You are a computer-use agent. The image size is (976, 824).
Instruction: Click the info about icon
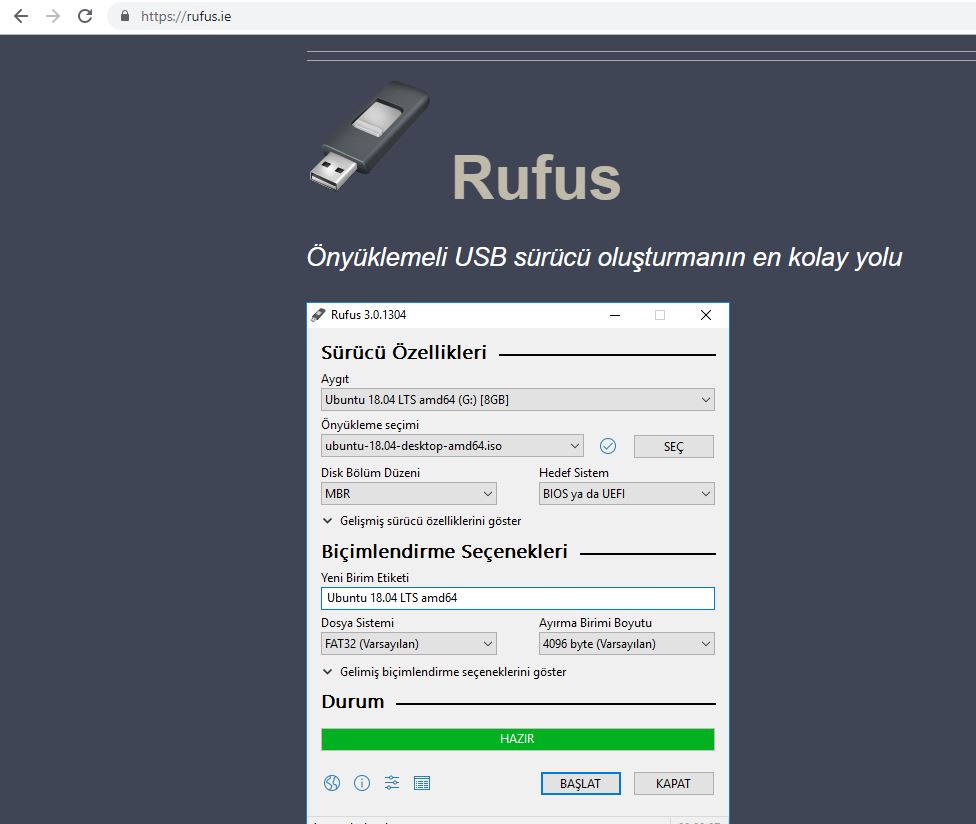(x=362, y=783)
